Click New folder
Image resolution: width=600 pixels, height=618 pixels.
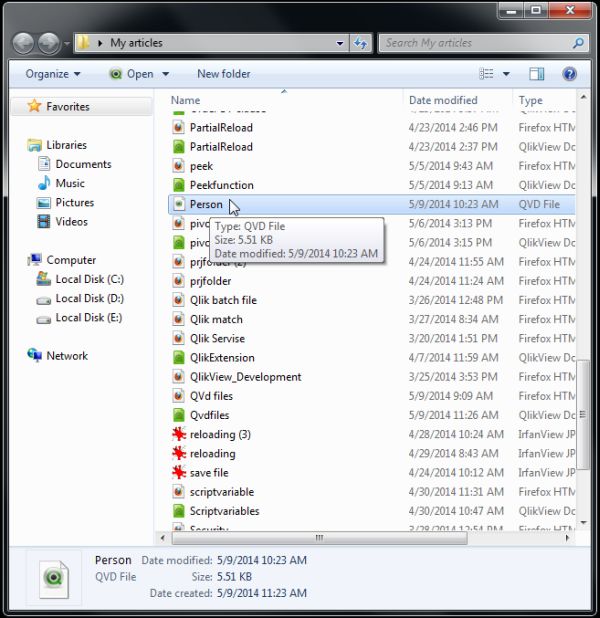pyautogui.click(x=224, y=74)
